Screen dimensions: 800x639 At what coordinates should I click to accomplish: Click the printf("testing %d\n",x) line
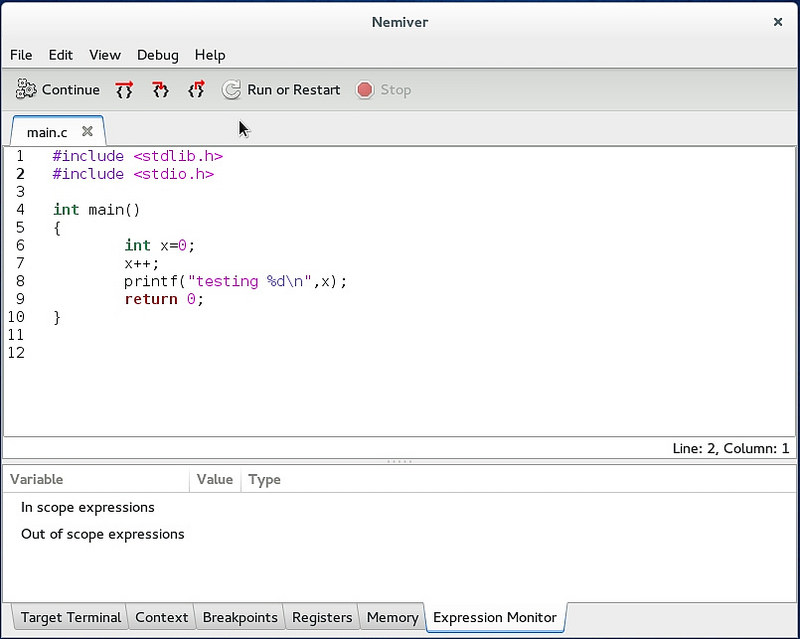(x=235, y=281)
